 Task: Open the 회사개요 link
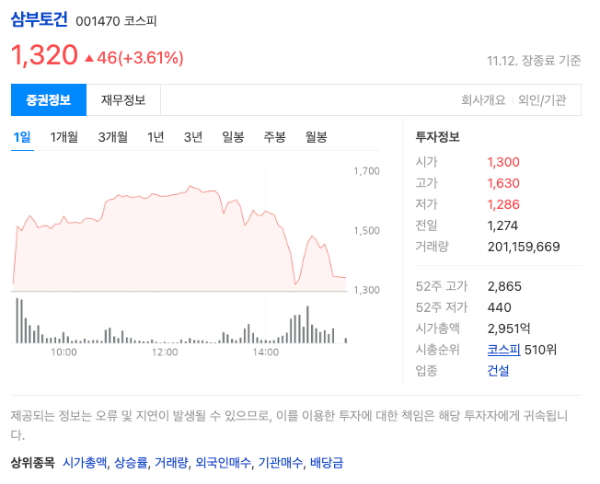483,100
